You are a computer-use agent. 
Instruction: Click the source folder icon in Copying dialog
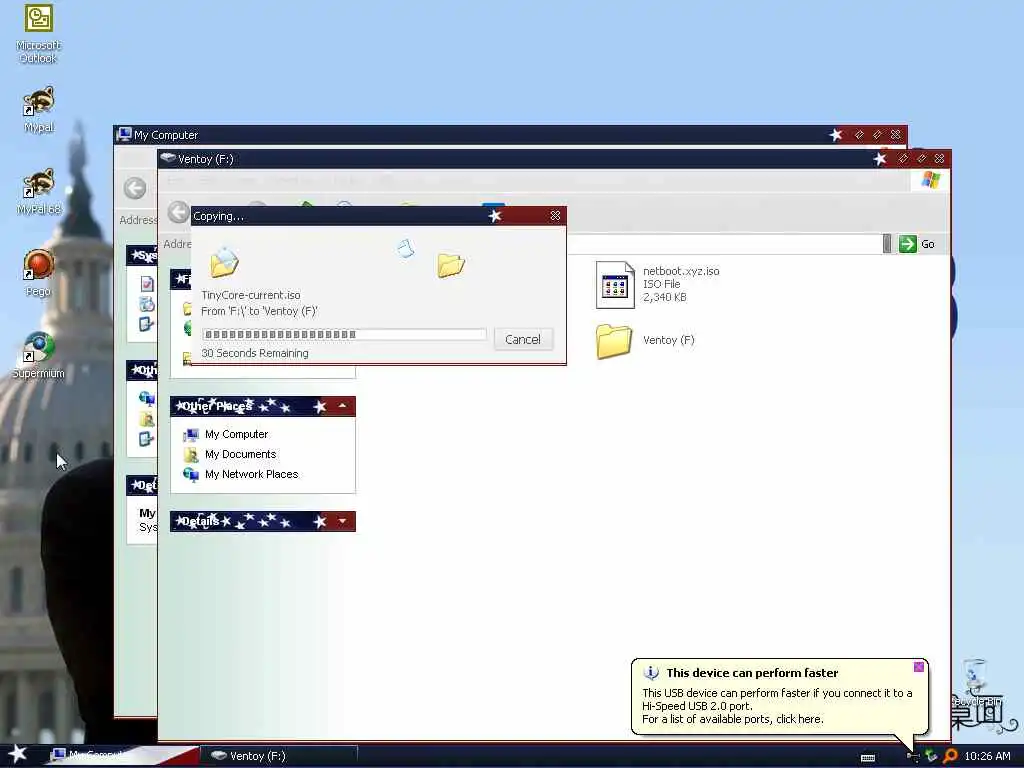click(x=224, y=263)
